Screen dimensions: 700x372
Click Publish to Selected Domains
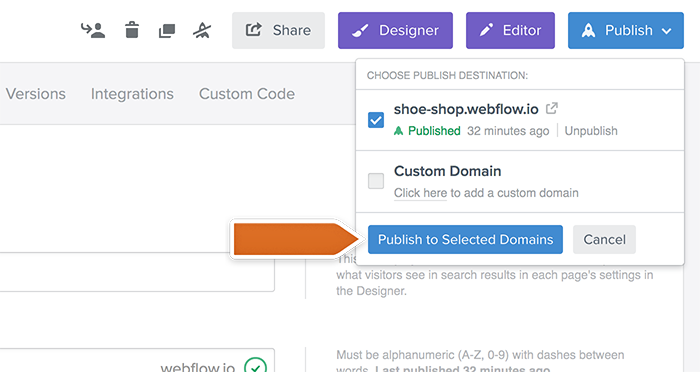point(465,239)
